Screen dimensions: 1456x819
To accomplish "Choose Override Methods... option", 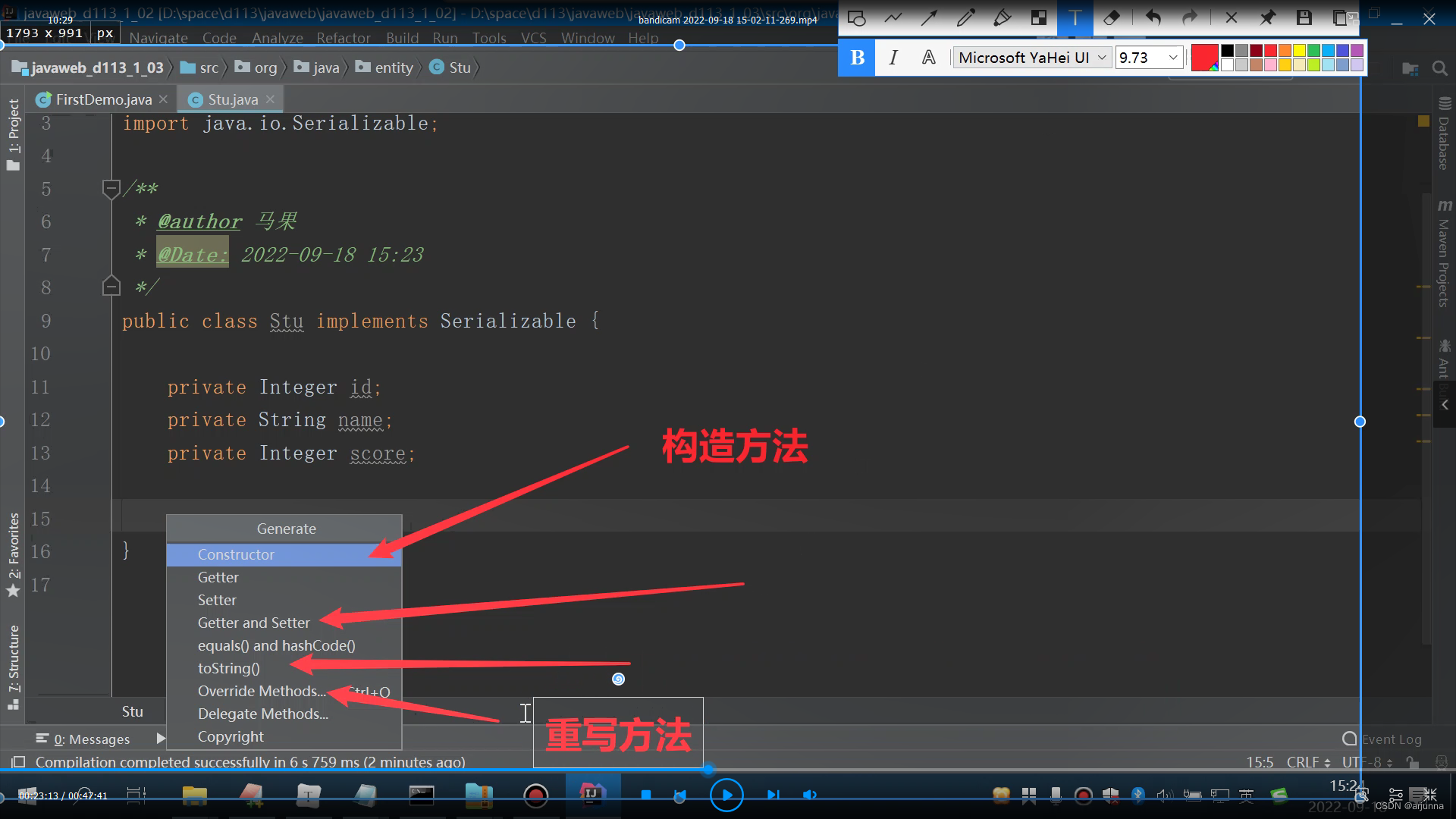I will coord(284,691).
